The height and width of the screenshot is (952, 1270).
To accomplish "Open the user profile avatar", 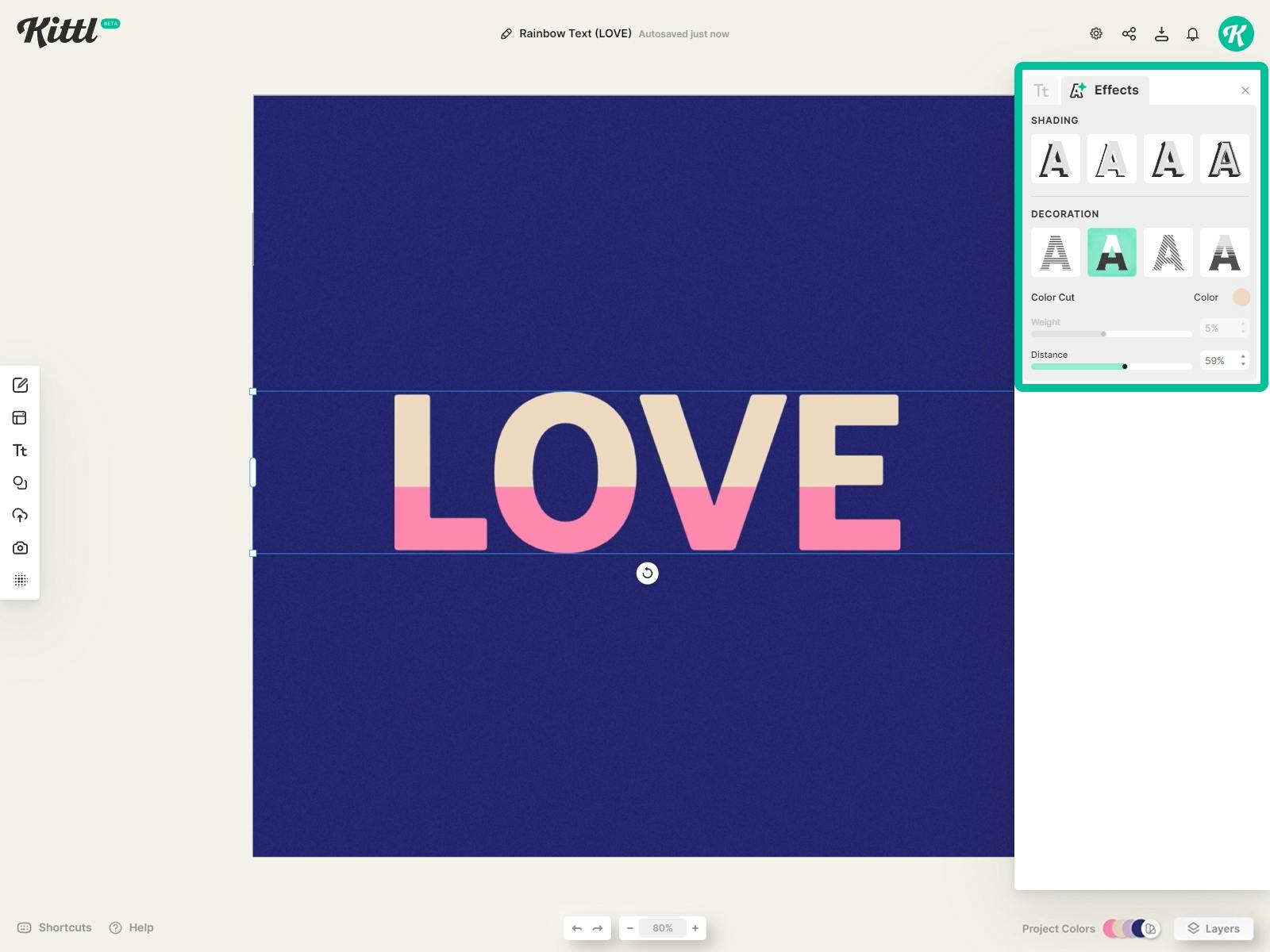I will (x=1236, y=33).
